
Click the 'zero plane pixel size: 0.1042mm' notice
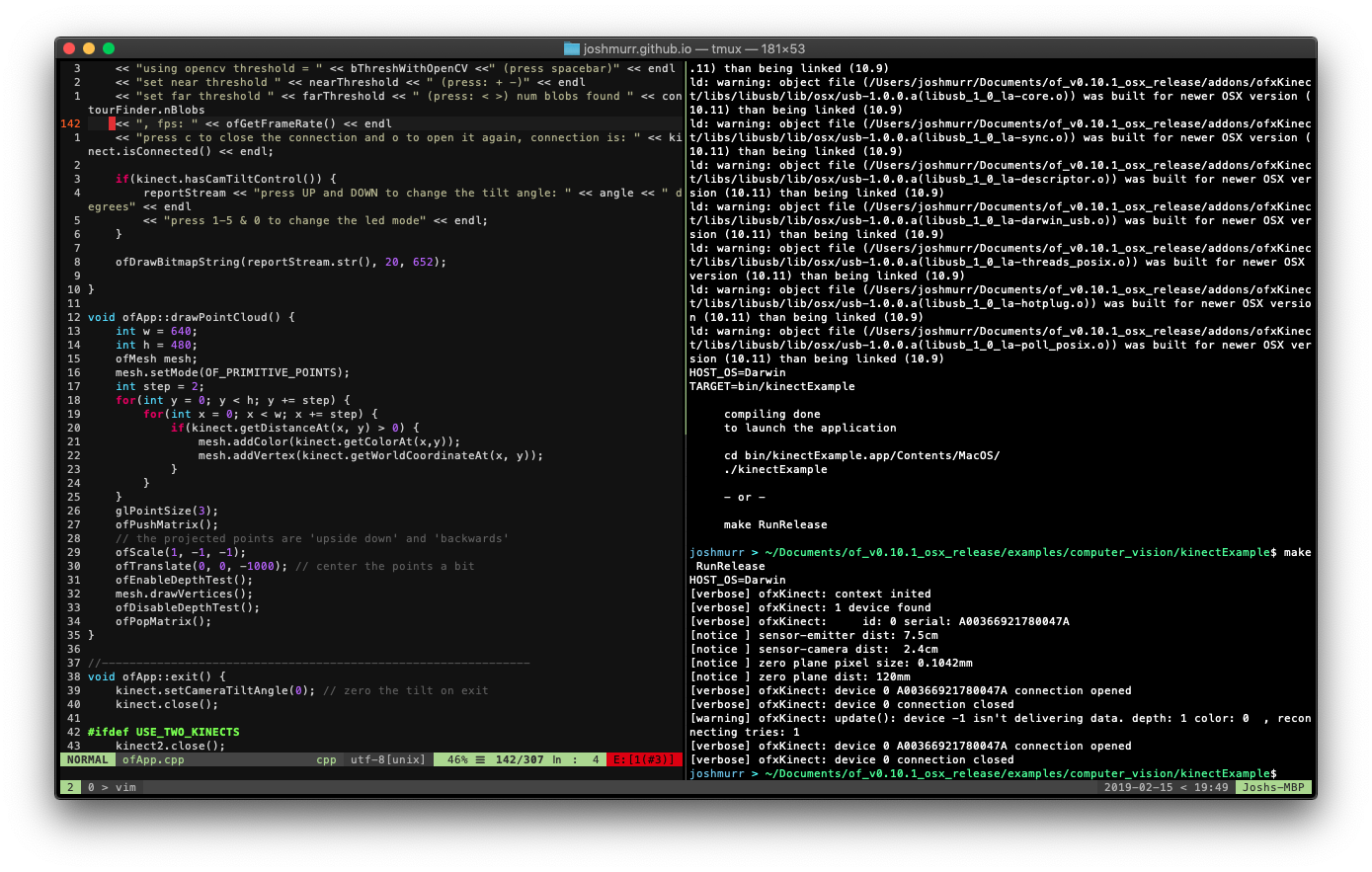point(831,663)
